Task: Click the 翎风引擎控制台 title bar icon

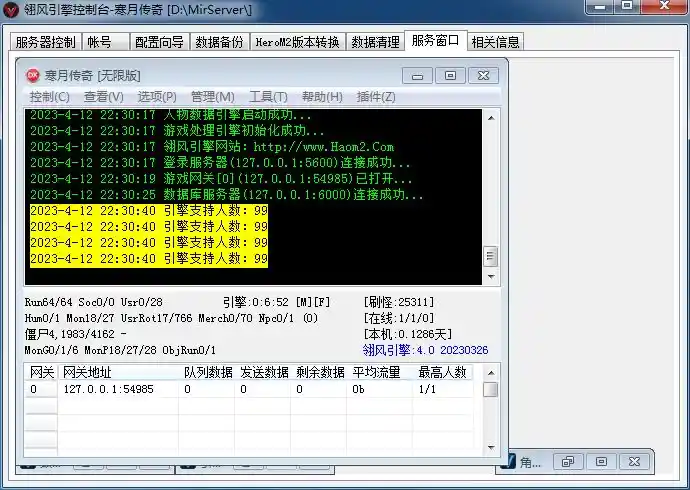Action: [11, 10]
